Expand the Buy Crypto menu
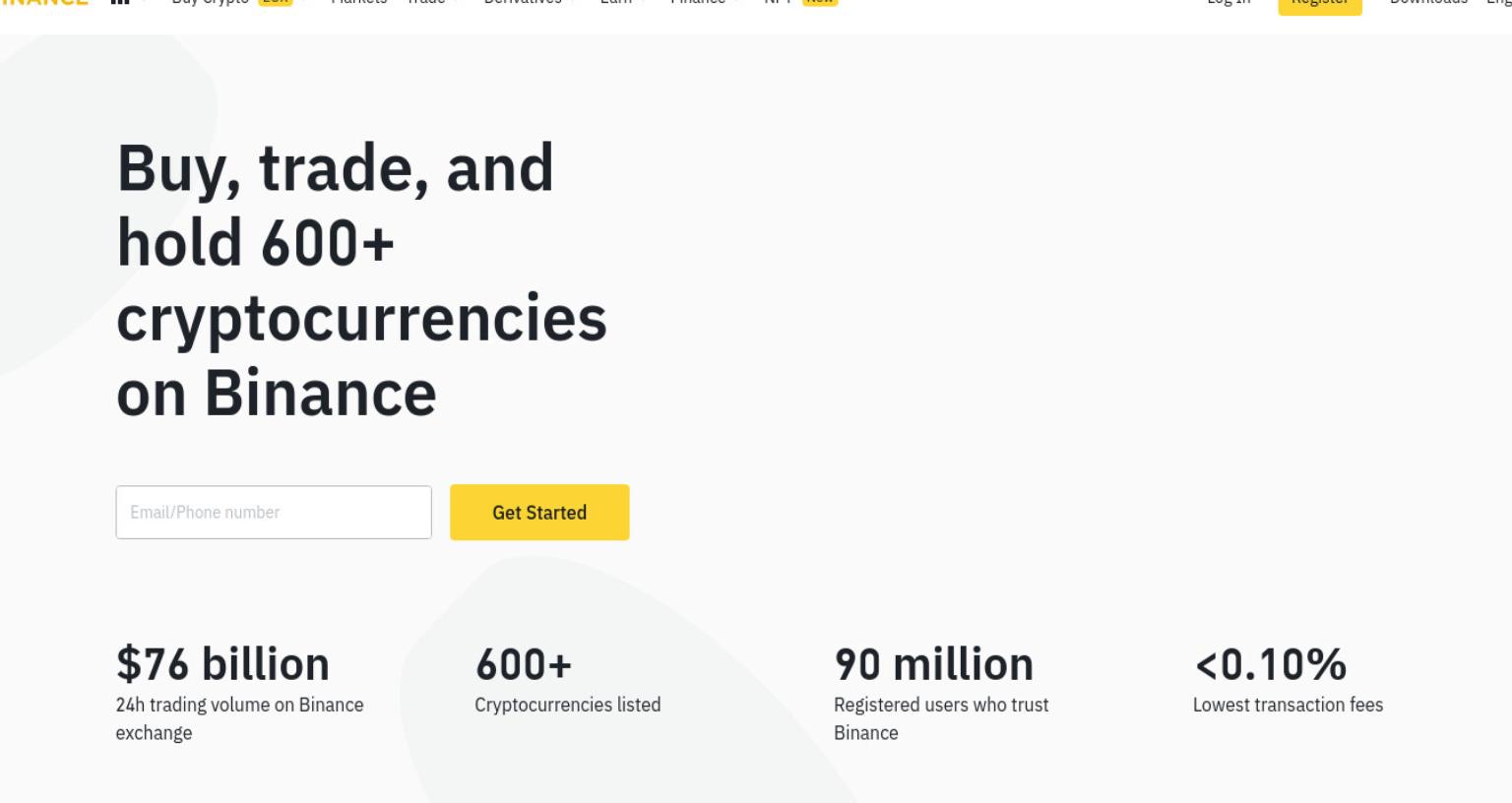1512x803 pixels. click(x=211, y=3)
